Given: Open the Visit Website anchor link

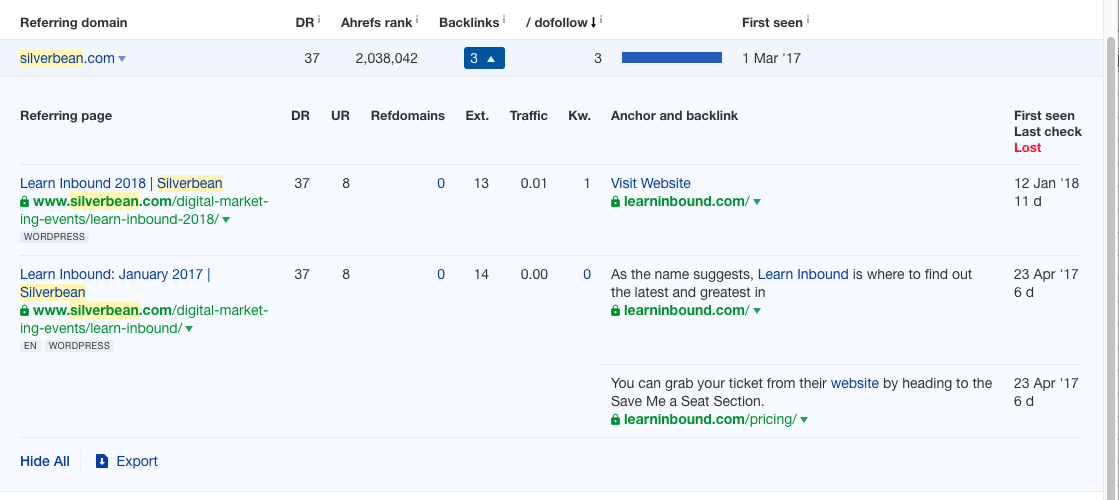Looking at the screenshot, I should (650, 183).
